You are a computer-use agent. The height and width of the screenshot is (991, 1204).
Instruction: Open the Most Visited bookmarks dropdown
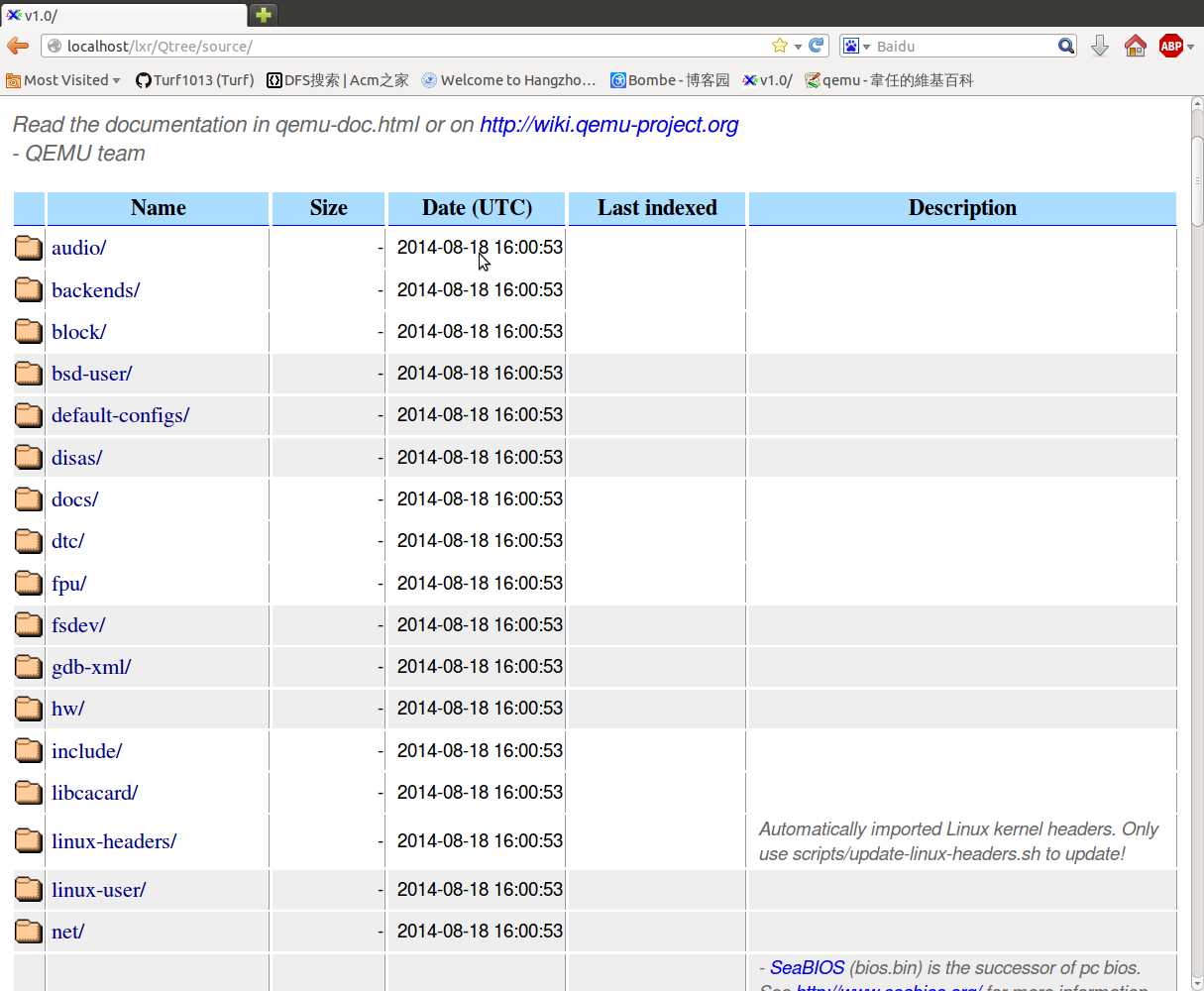63,80
